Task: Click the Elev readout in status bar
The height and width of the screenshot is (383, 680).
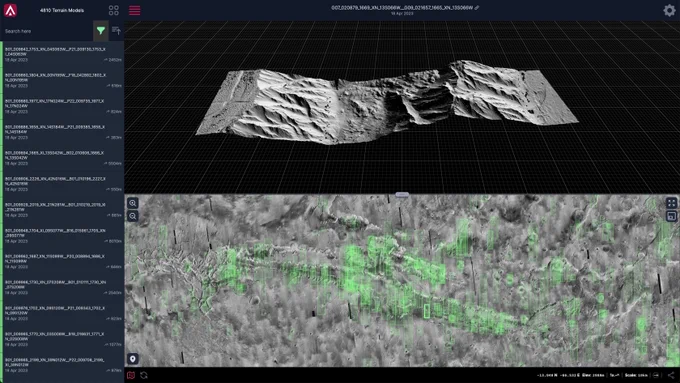Action: (x=593, y=375)
